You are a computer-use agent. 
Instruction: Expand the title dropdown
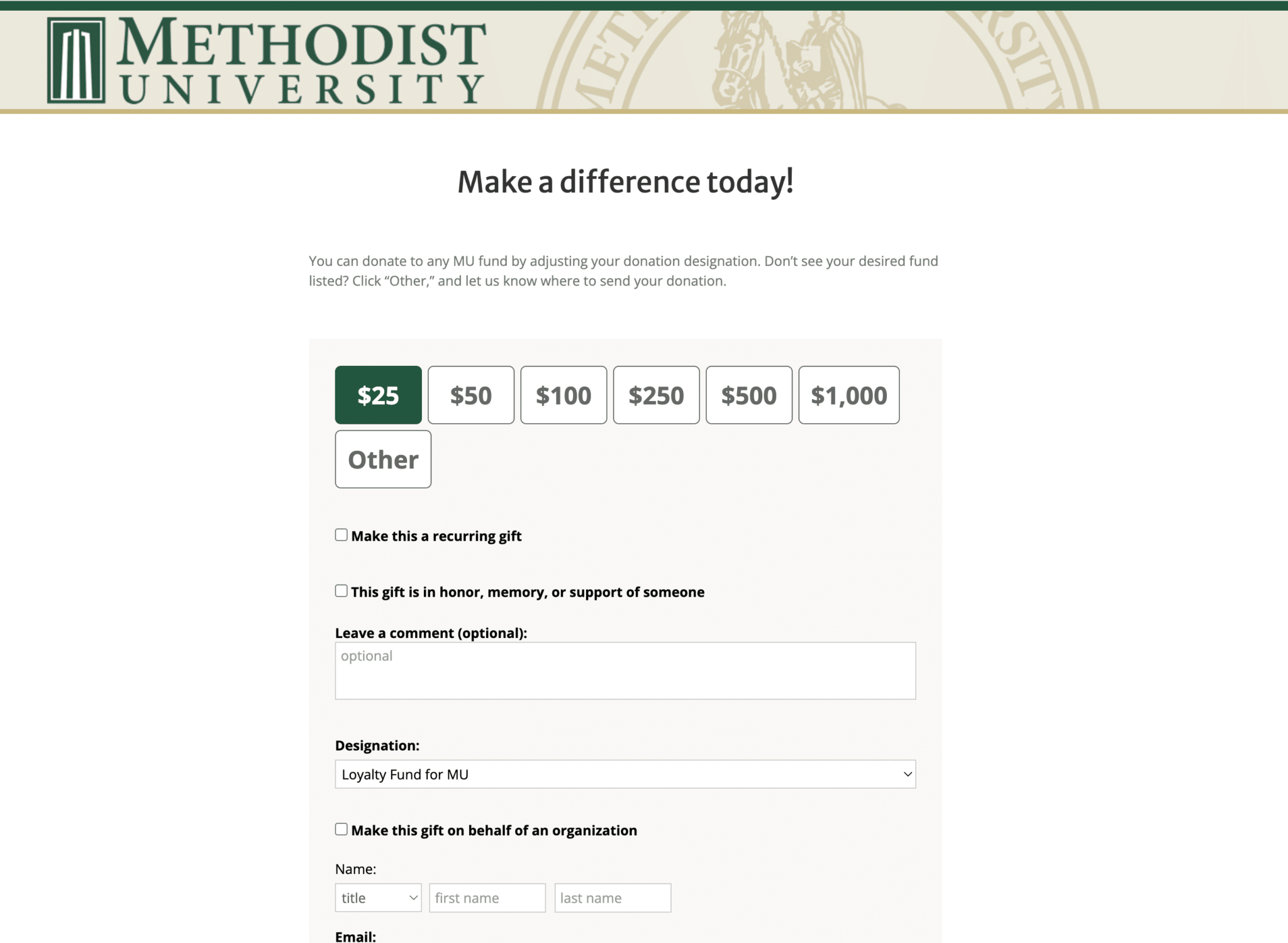pos(378,898)
